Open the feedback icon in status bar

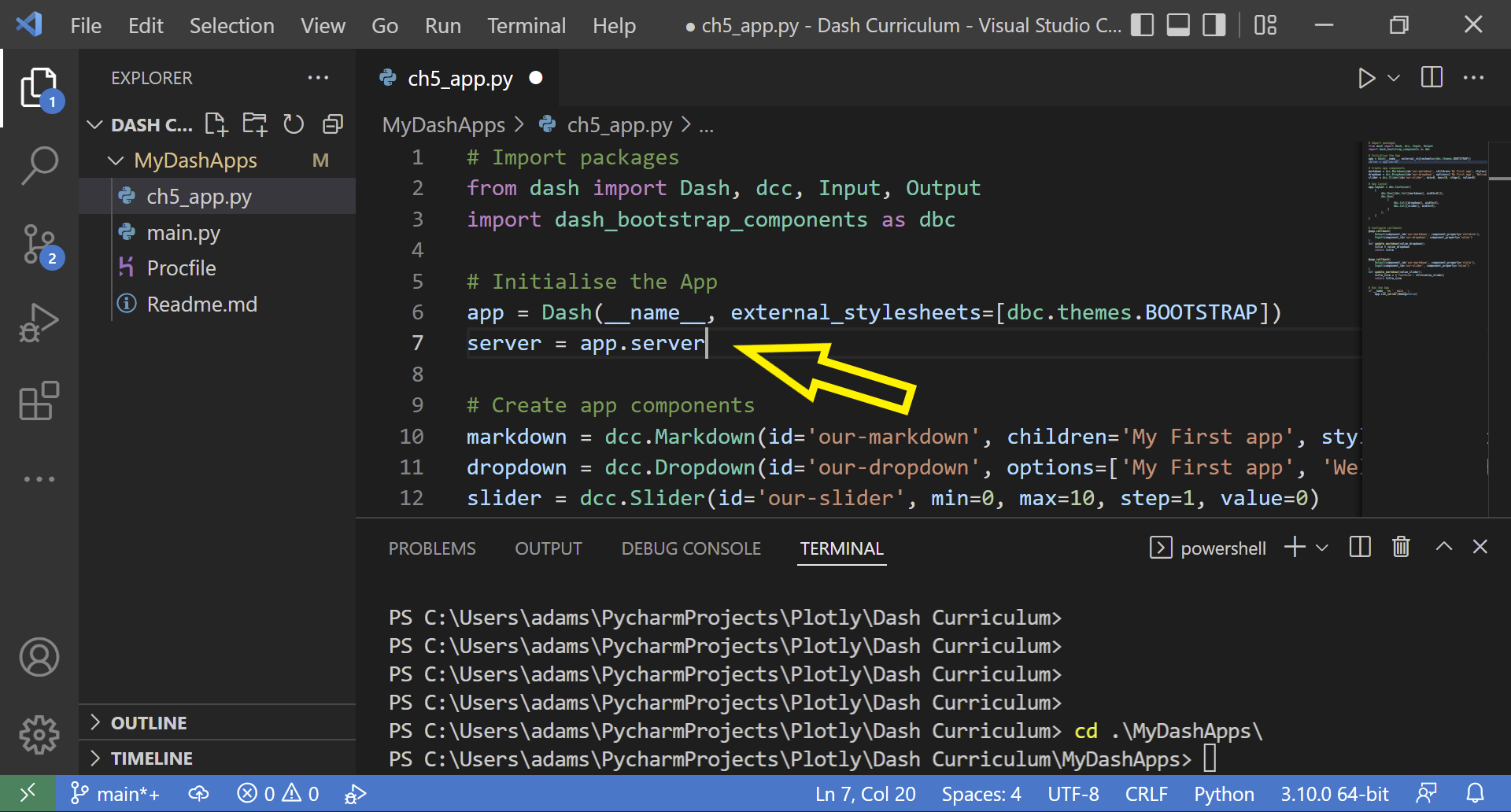[x=1426, y=794]
